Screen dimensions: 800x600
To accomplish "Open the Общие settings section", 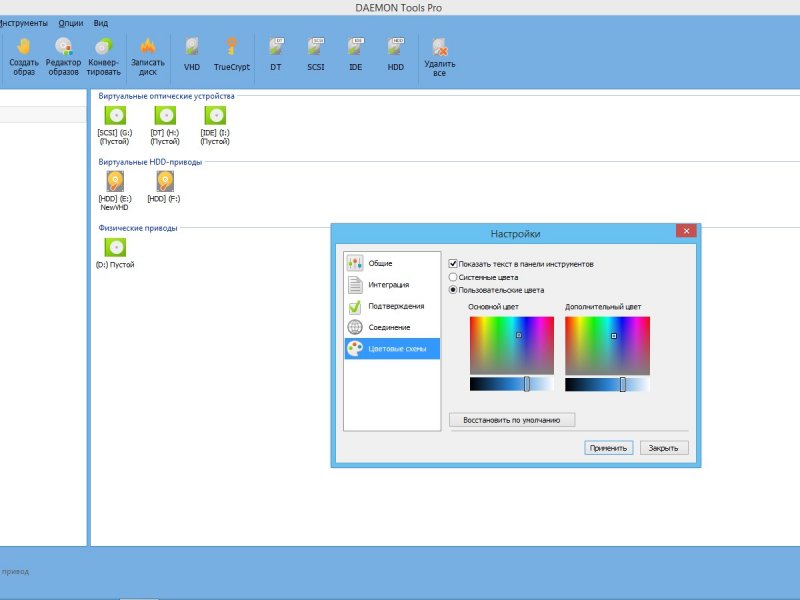I will click(392, 263).
